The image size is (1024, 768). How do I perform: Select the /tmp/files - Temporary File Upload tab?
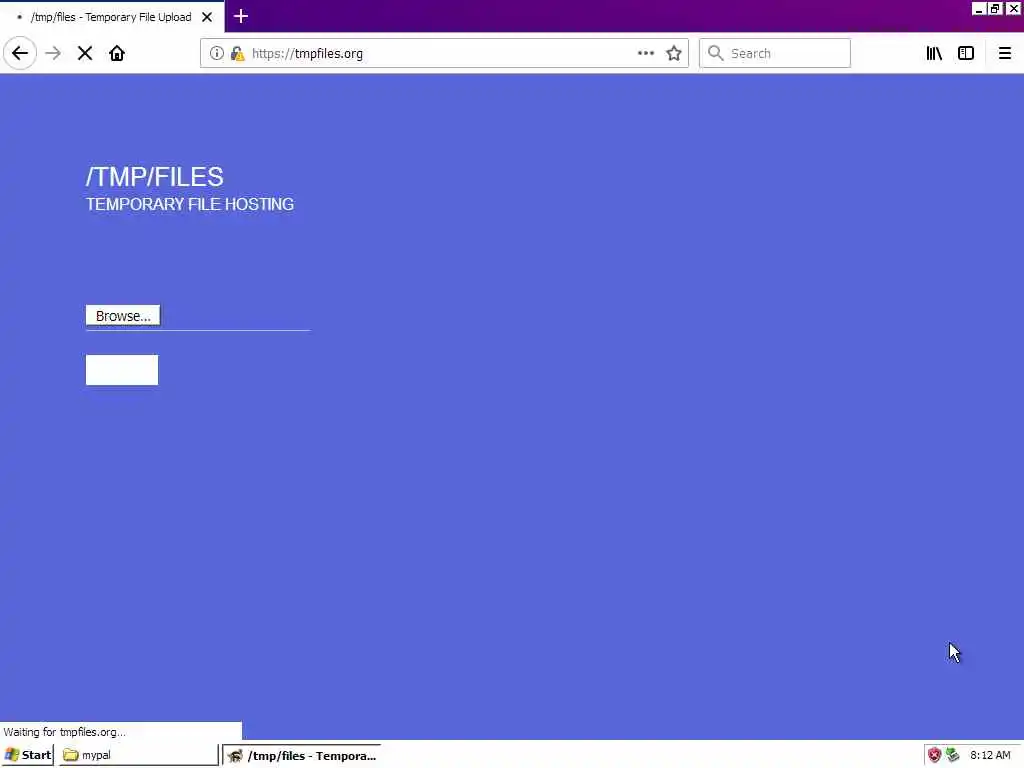coord(111,17)
